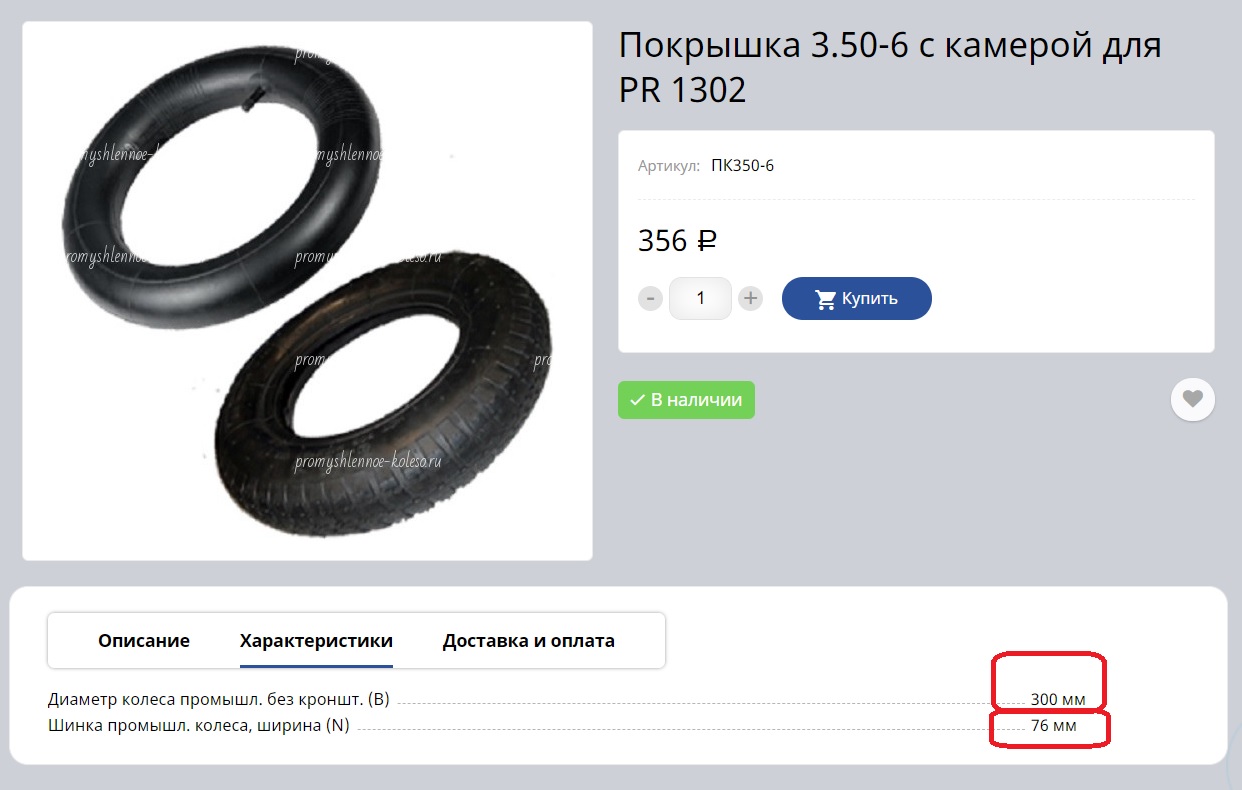
Task: Click the Диаметр колеса промышл. spec label
Action: (x=219, y=699)
